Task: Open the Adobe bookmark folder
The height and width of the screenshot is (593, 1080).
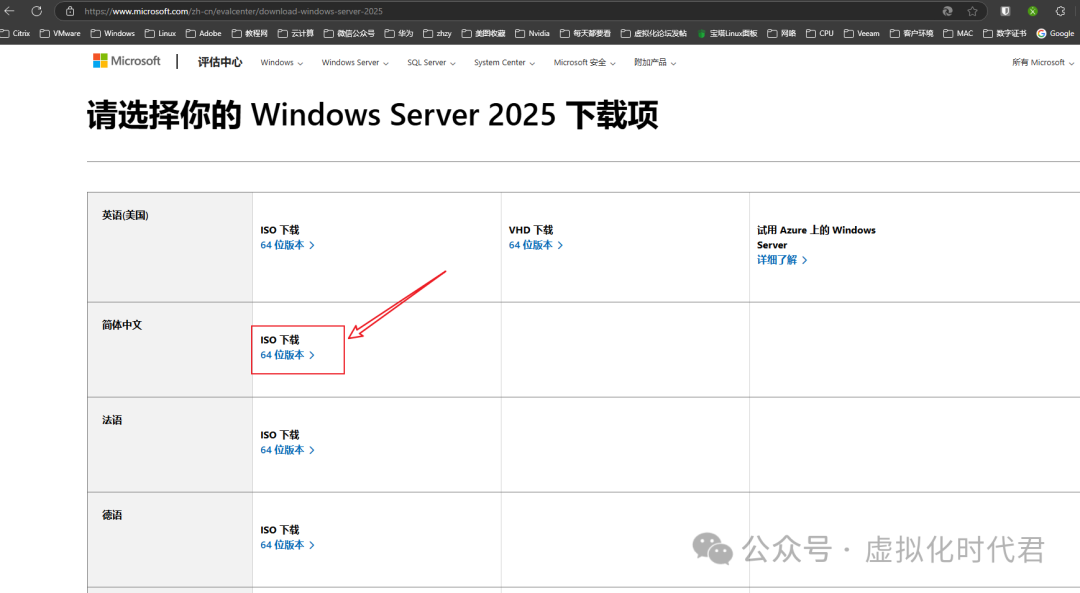Action: (x=204, y=33)
